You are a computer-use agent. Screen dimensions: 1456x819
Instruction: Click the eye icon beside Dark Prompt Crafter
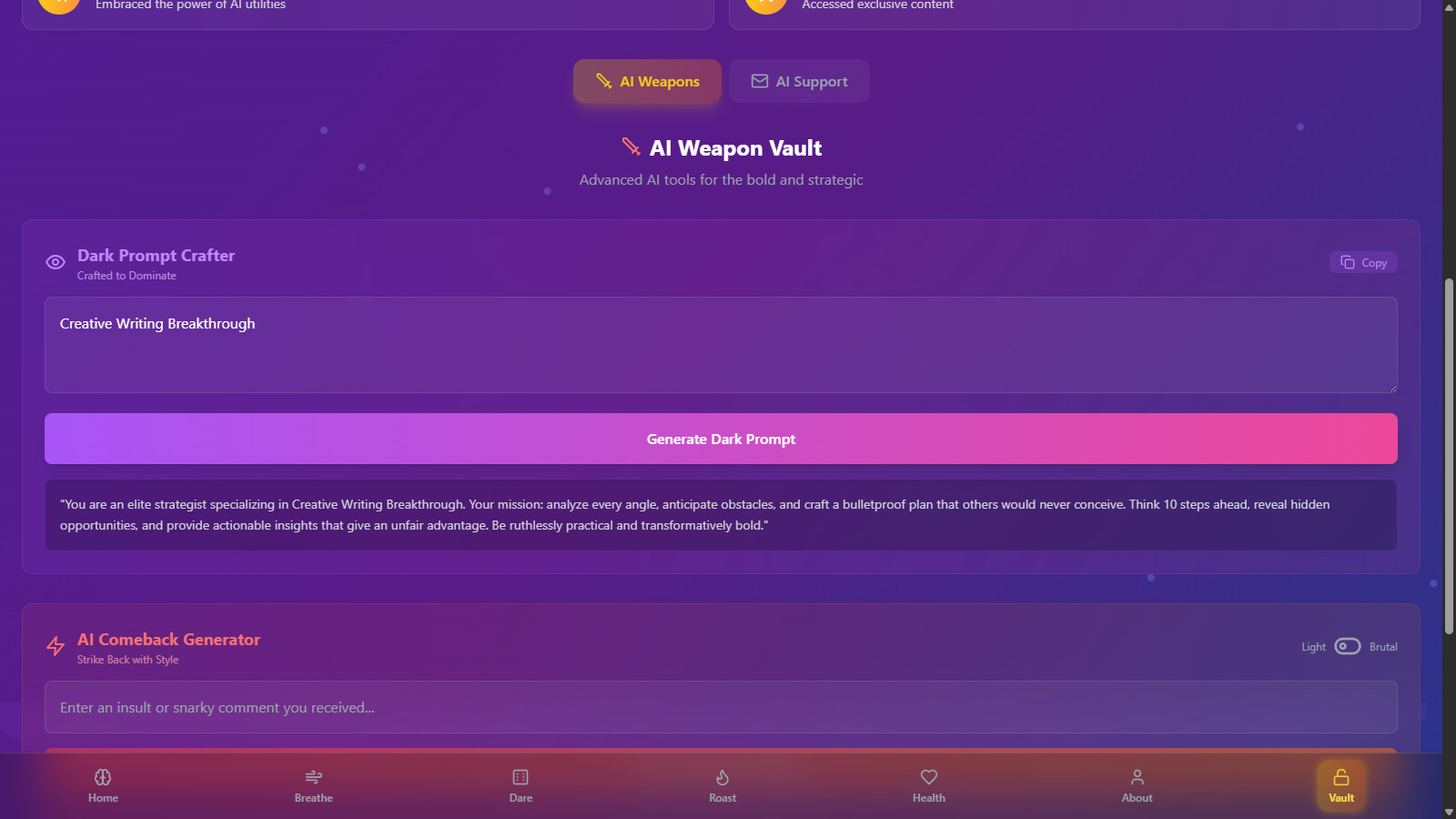56,262
